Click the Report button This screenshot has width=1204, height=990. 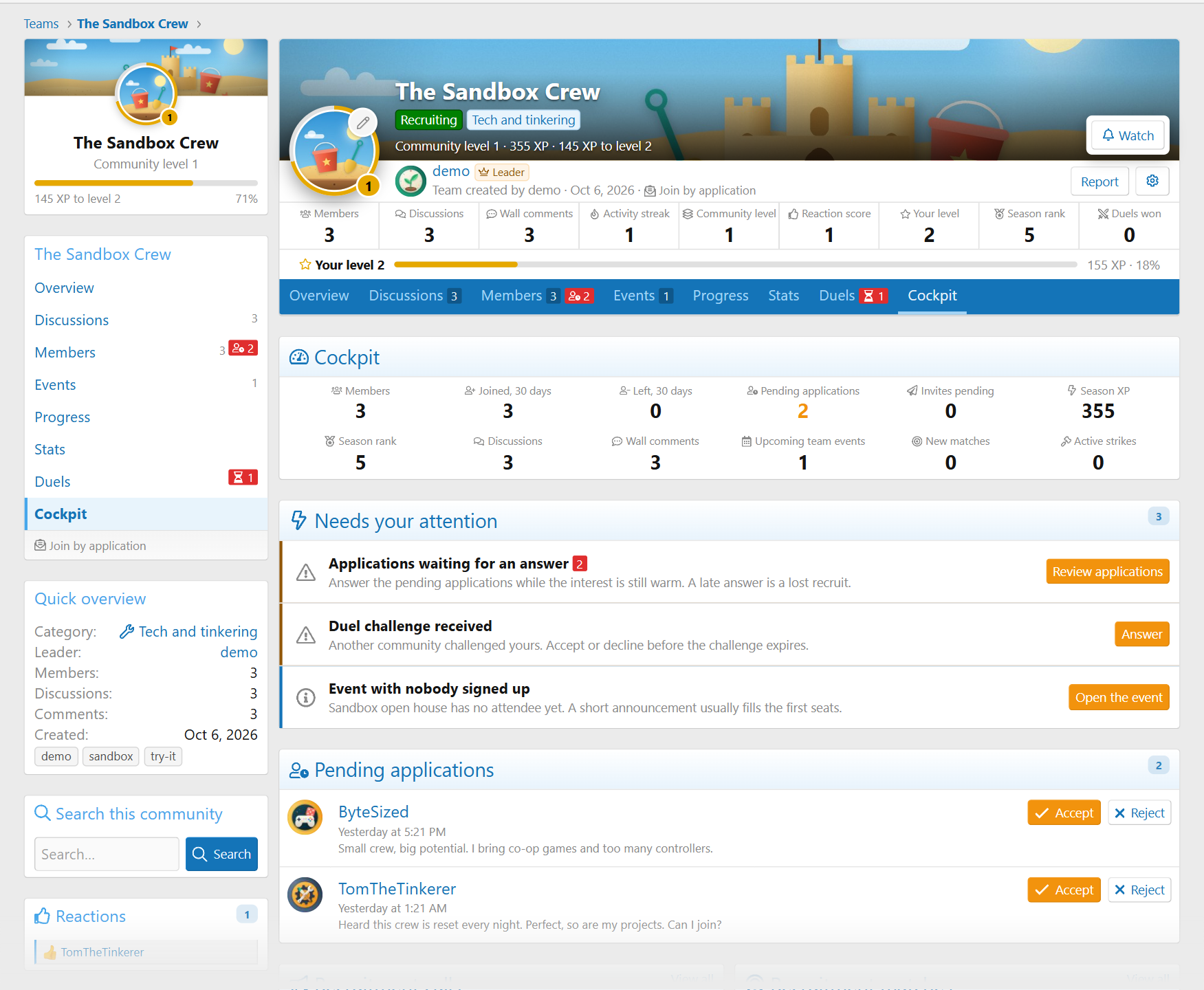pyautogui.click(x=1099, y=181)
